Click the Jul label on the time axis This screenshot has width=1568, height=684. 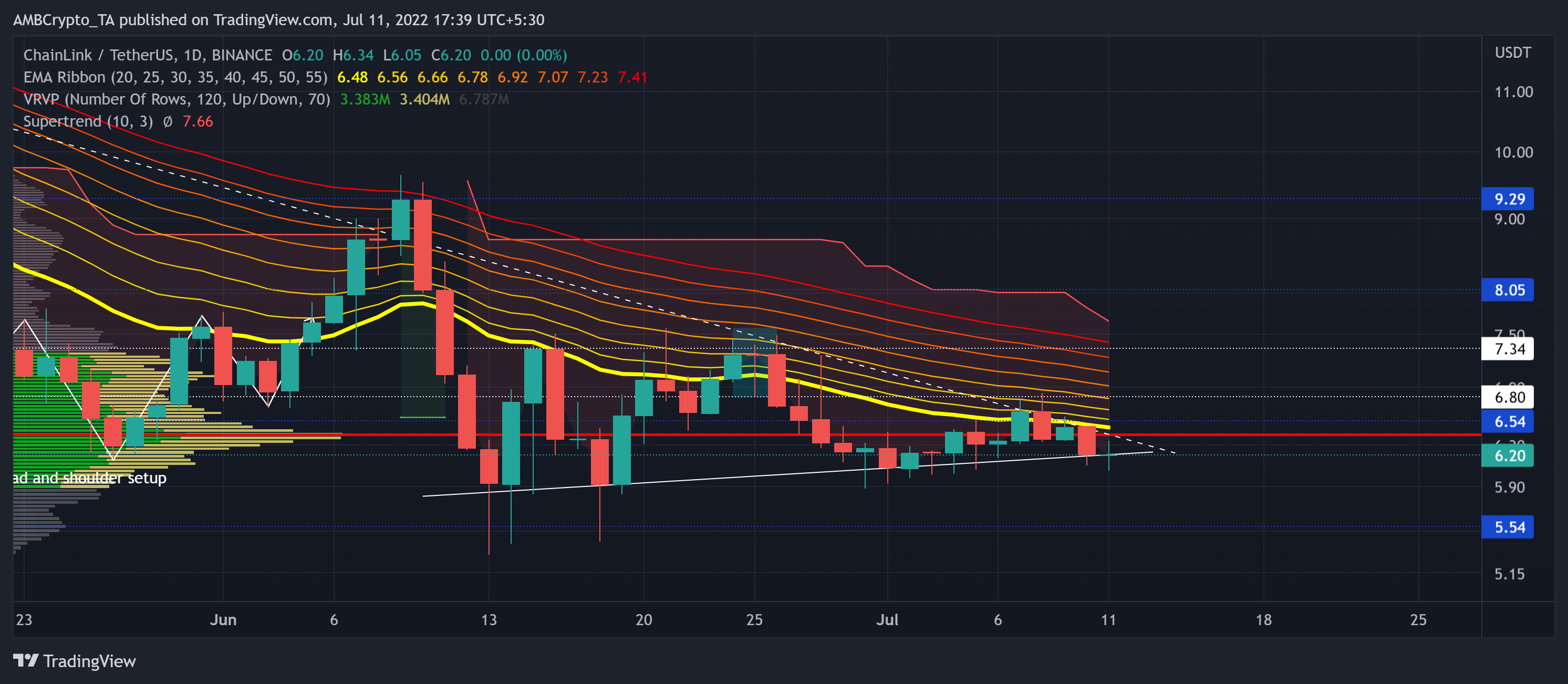[888, 619]
